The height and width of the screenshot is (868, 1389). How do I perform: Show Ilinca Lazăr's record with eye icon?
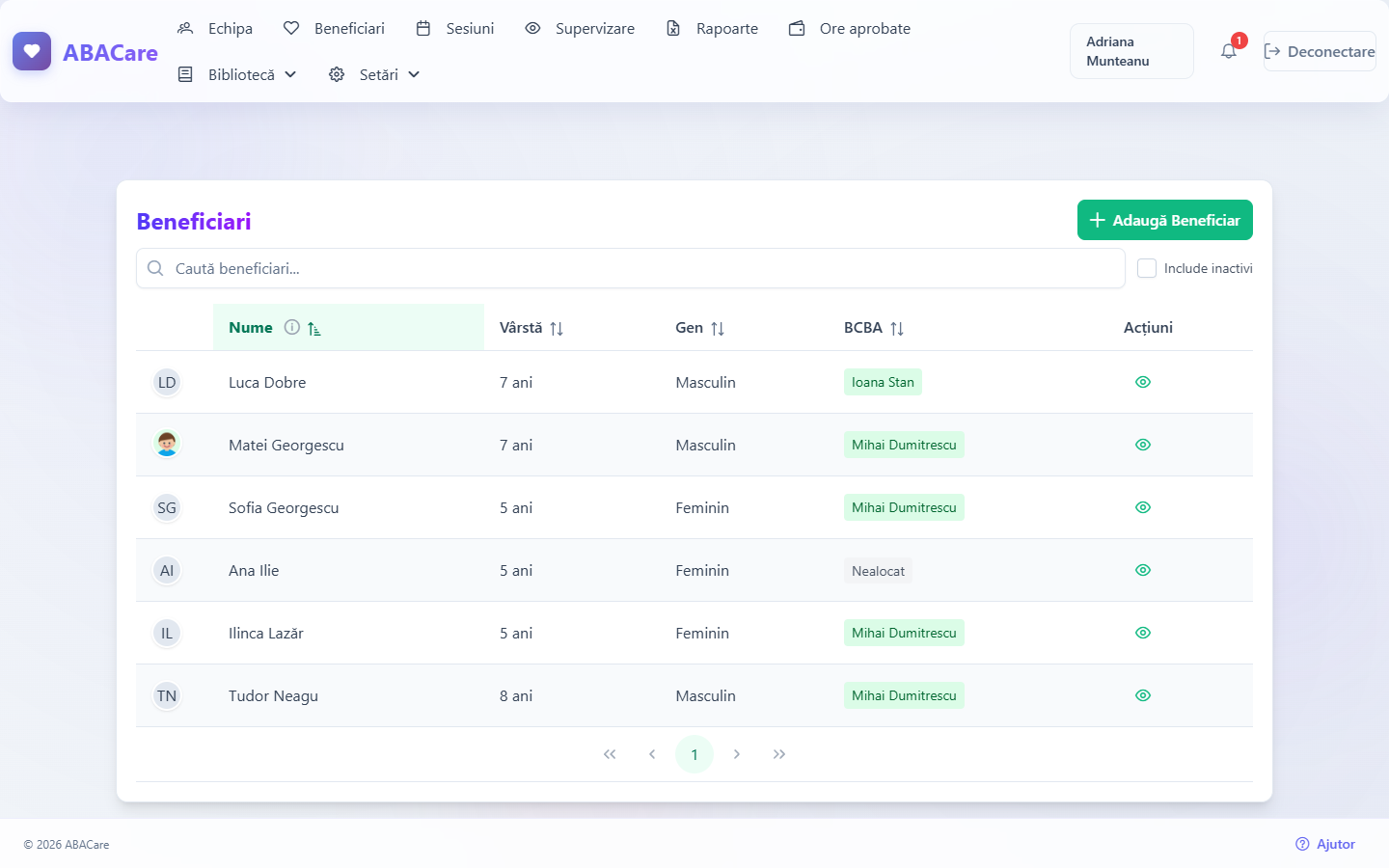pos(1143,633)
